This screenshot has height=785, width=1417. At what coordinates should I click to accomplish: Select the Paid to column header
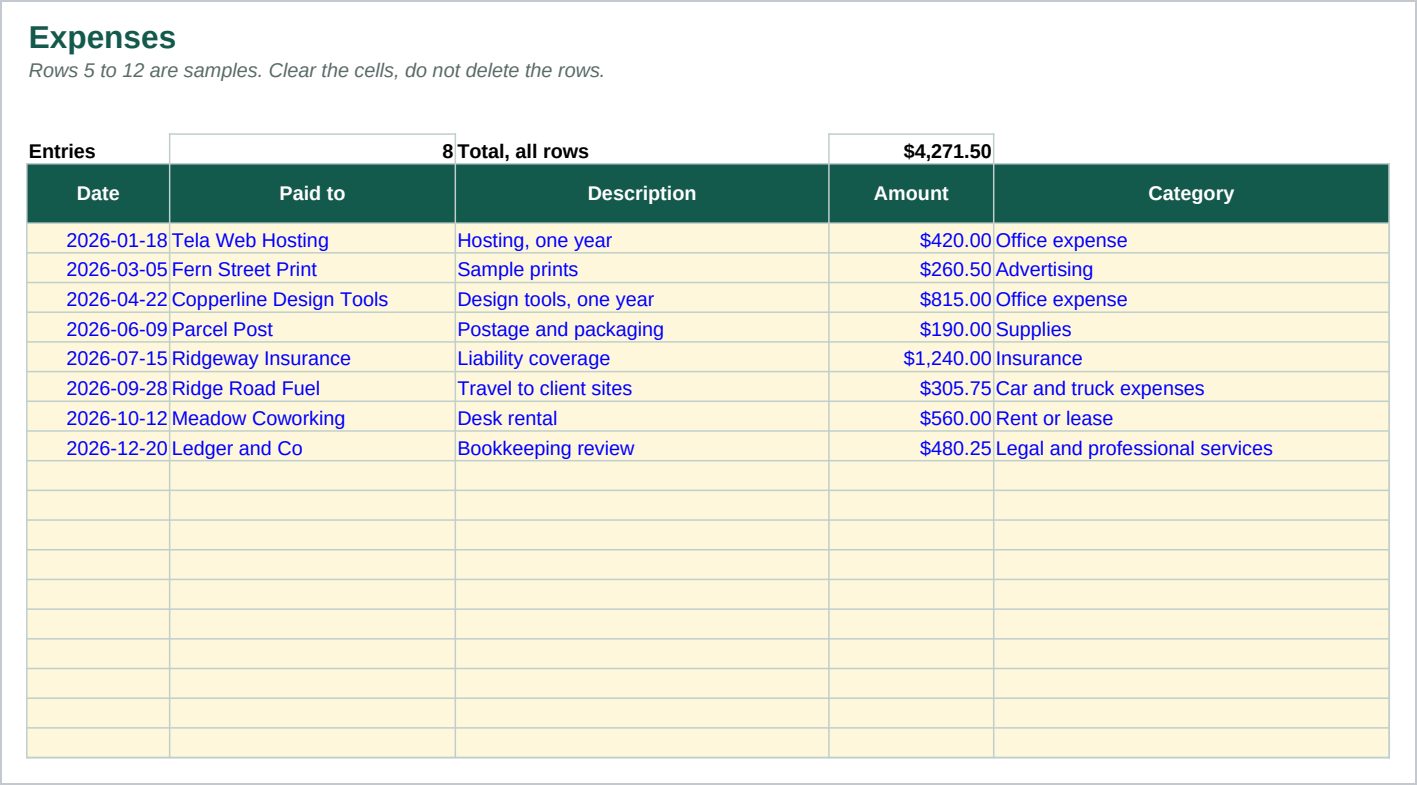point(312,193)
